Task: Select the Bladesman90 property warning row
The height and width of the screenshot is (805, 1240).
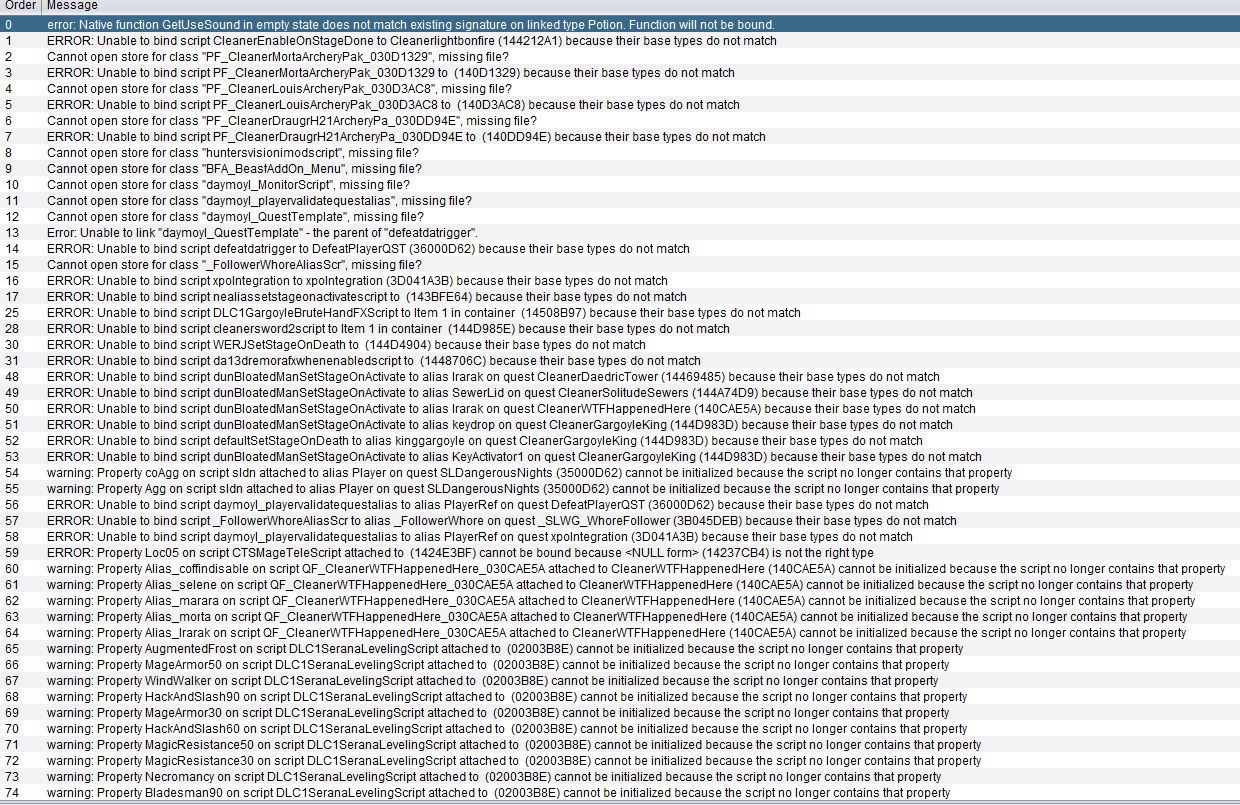Action: point(498,793)
